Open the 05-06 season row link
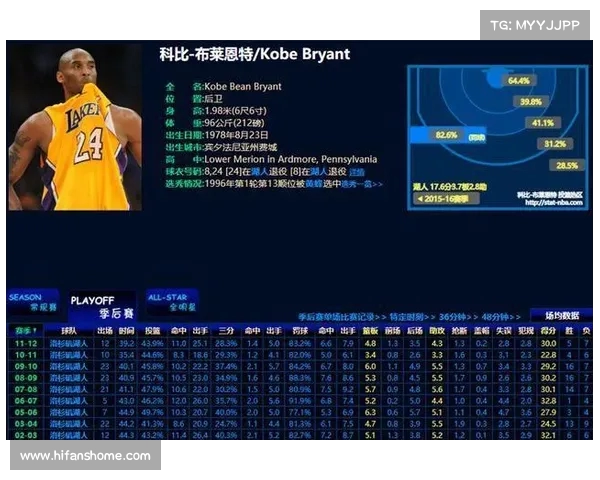 tap(26, 413)
